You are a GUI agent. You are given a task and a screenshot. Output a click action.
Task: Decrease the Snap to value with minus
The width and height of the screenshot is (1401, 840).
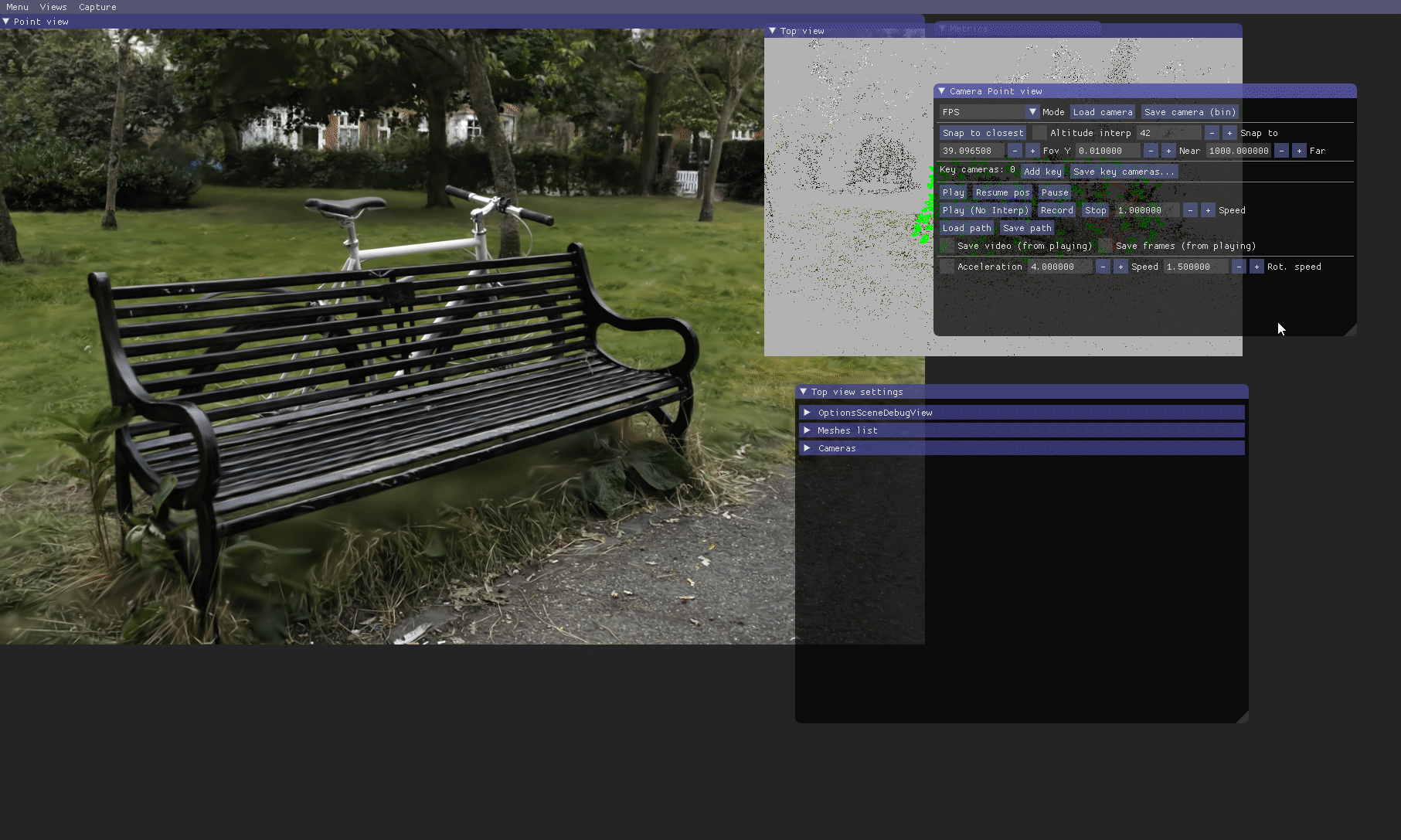click(1212, 133)
